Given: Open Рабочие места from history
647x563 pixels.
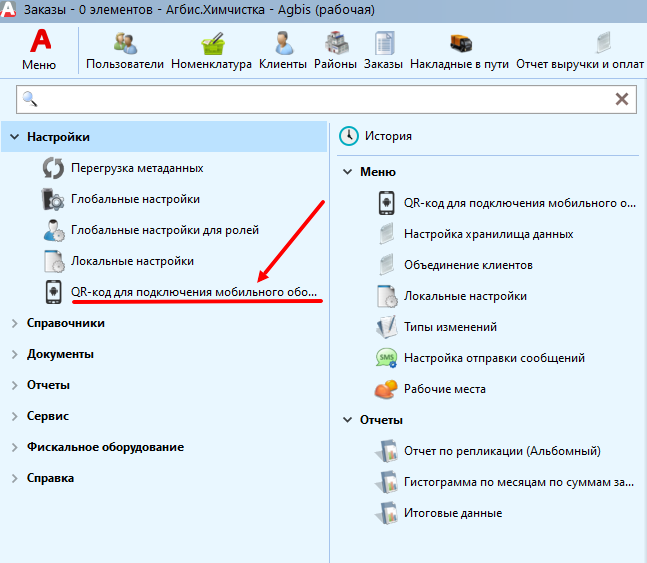Looking at the screenshot, I should point(445,389).
